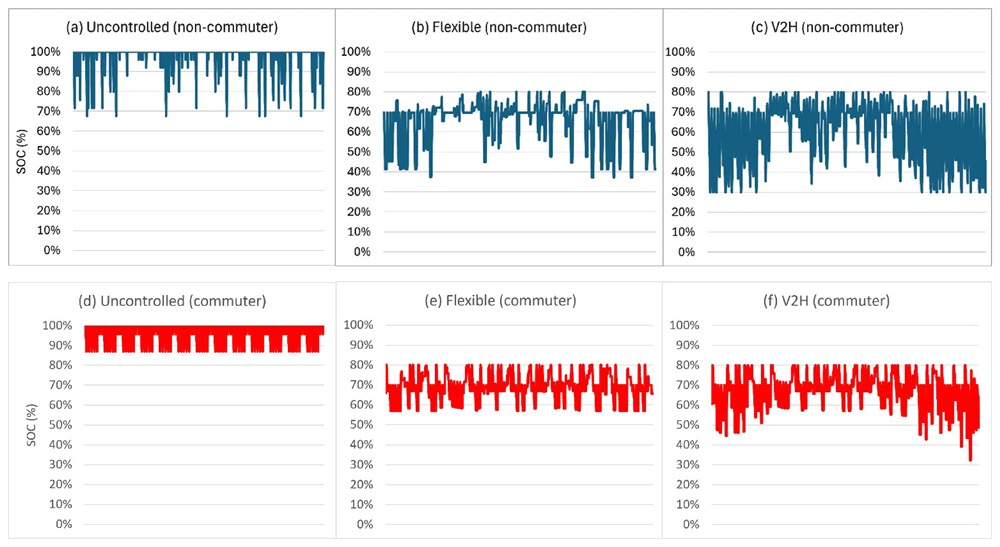
Task: Click the 80% tick label in V2H (non-commuter) chart
Action: (x=683, y=92)
